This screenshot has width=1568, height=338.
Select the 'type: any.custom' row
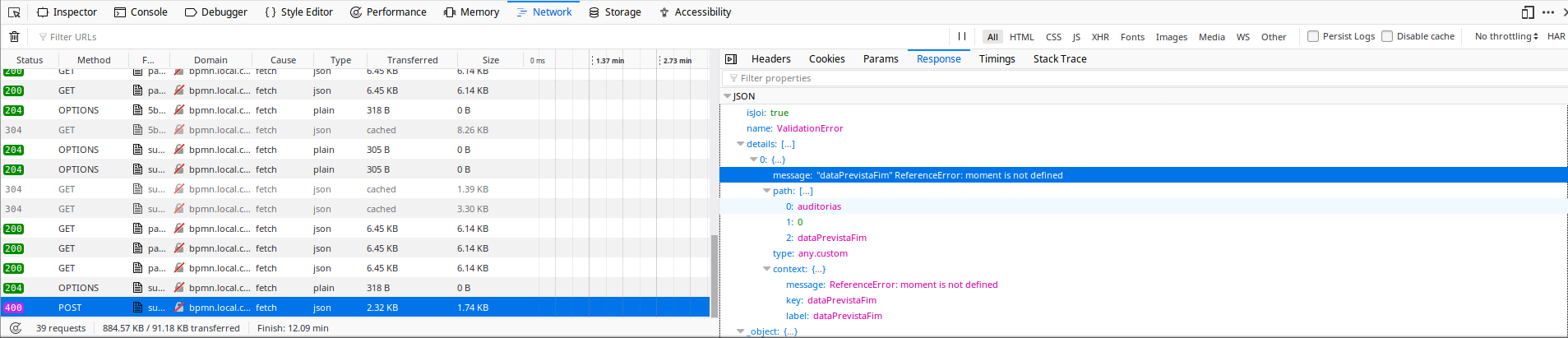(x=1144, y=253)
